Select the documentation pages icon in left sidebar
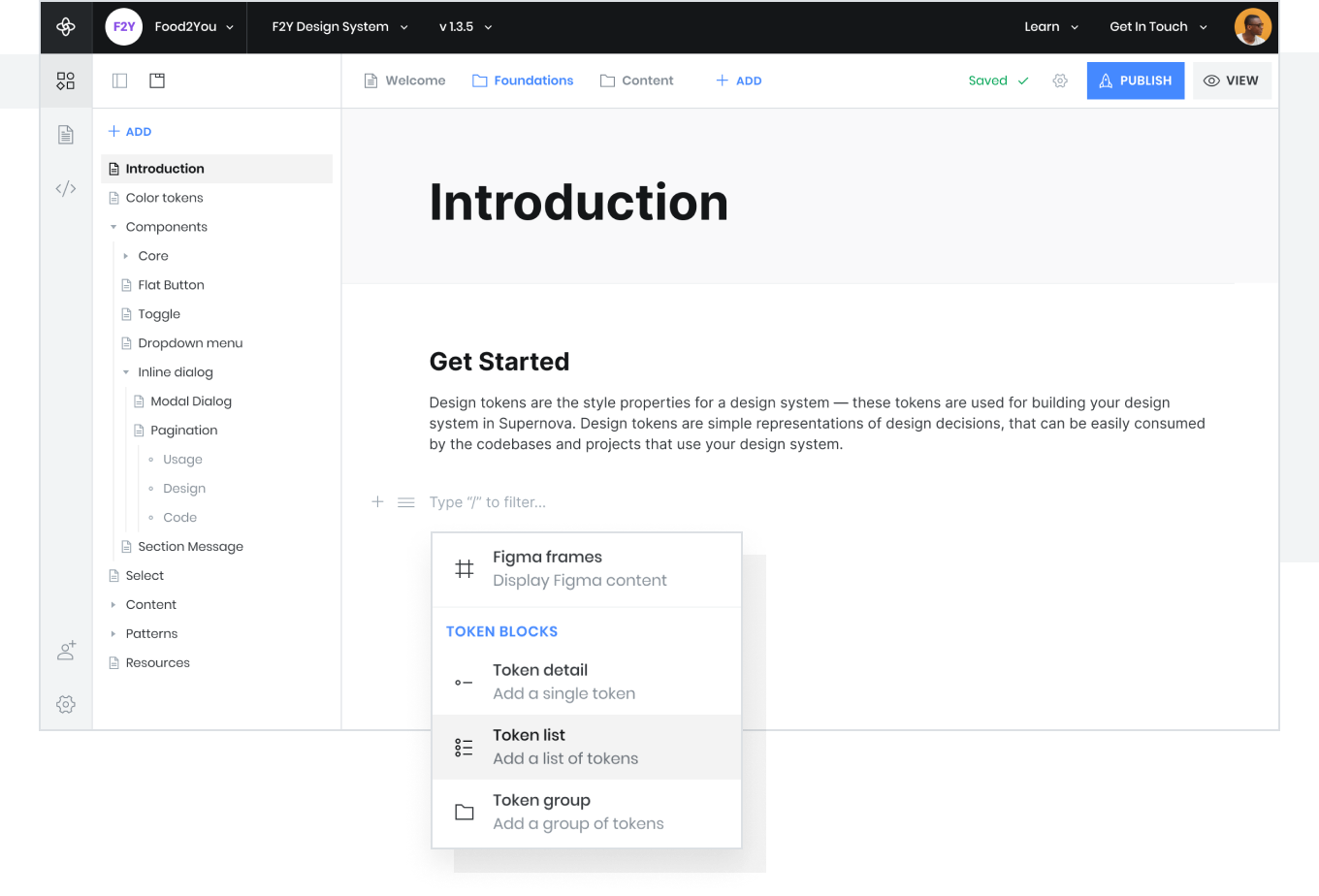The width and height of the screenshot is (1319, 896). pyautogui.click(x=66, y=134)
